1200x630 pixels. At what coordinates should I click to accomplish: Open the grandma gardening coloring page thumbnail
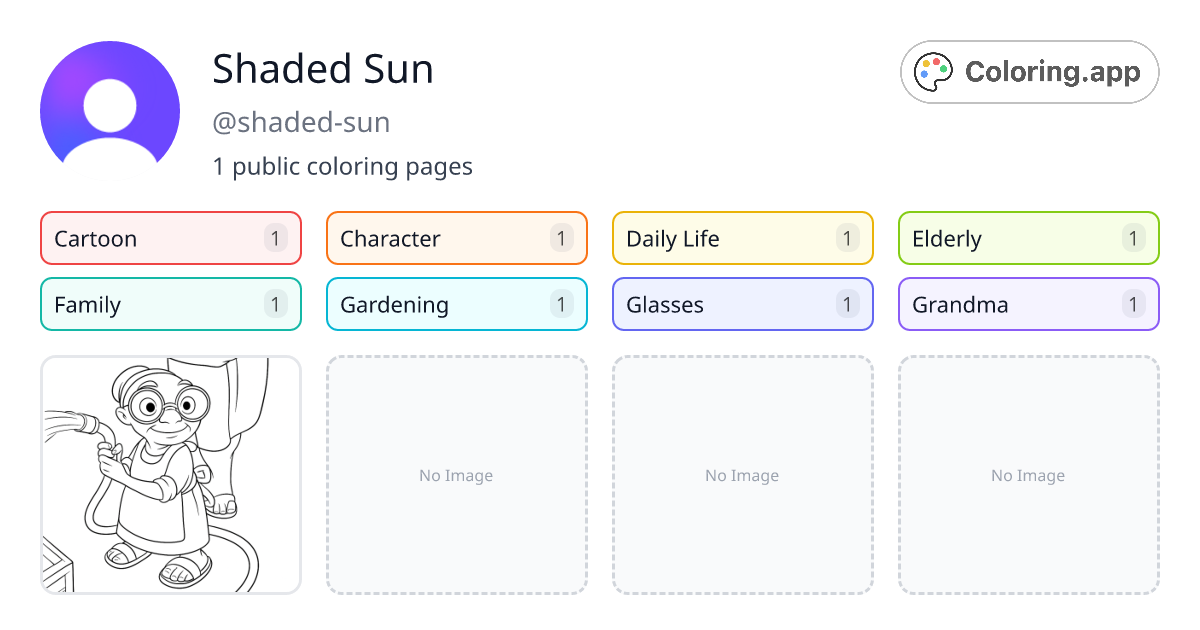click(x=170, y=475)
